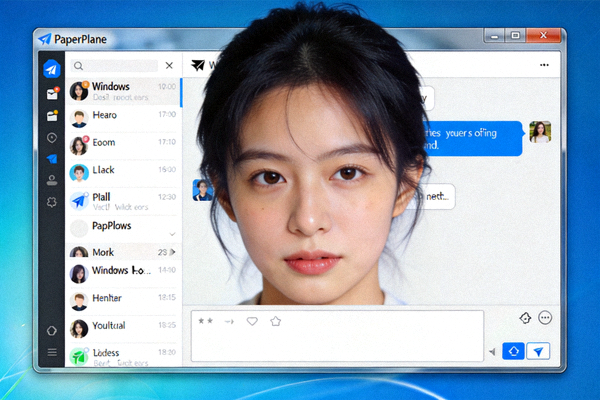The height and width of the screenshot is (400, 600).
Task: Click the avatar beside the incoming message
Action: tap(202, 190)
